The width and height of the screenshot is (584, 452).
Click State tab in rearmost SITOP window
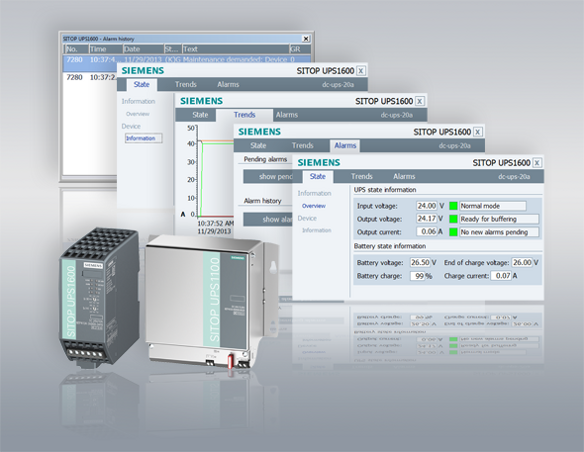click(142, 85)
